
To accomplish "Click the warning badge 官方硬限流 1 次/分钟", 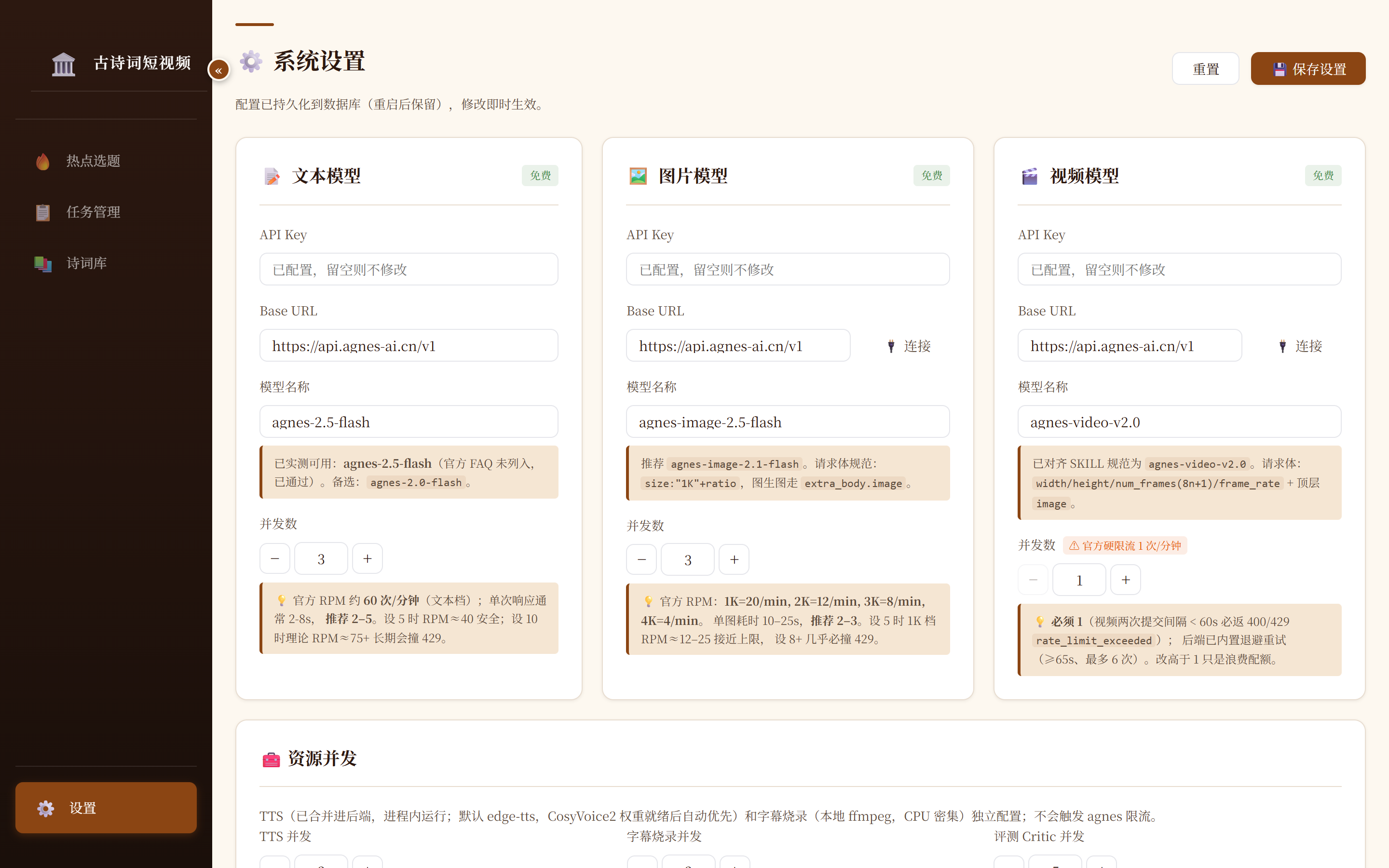I will pyautogui.click(x=1125, y=545).
